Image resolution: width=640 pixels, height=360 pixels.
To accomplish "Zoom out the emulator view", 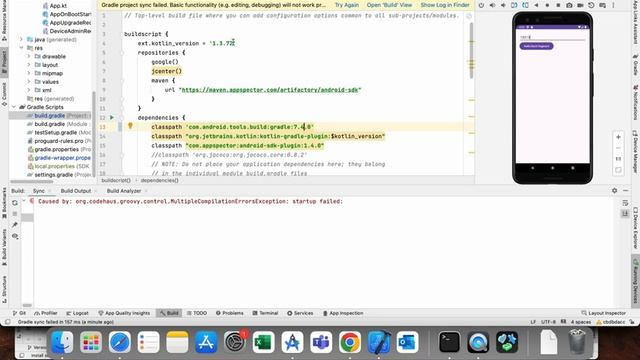I will pyautogui.click(x=618, y=148).
